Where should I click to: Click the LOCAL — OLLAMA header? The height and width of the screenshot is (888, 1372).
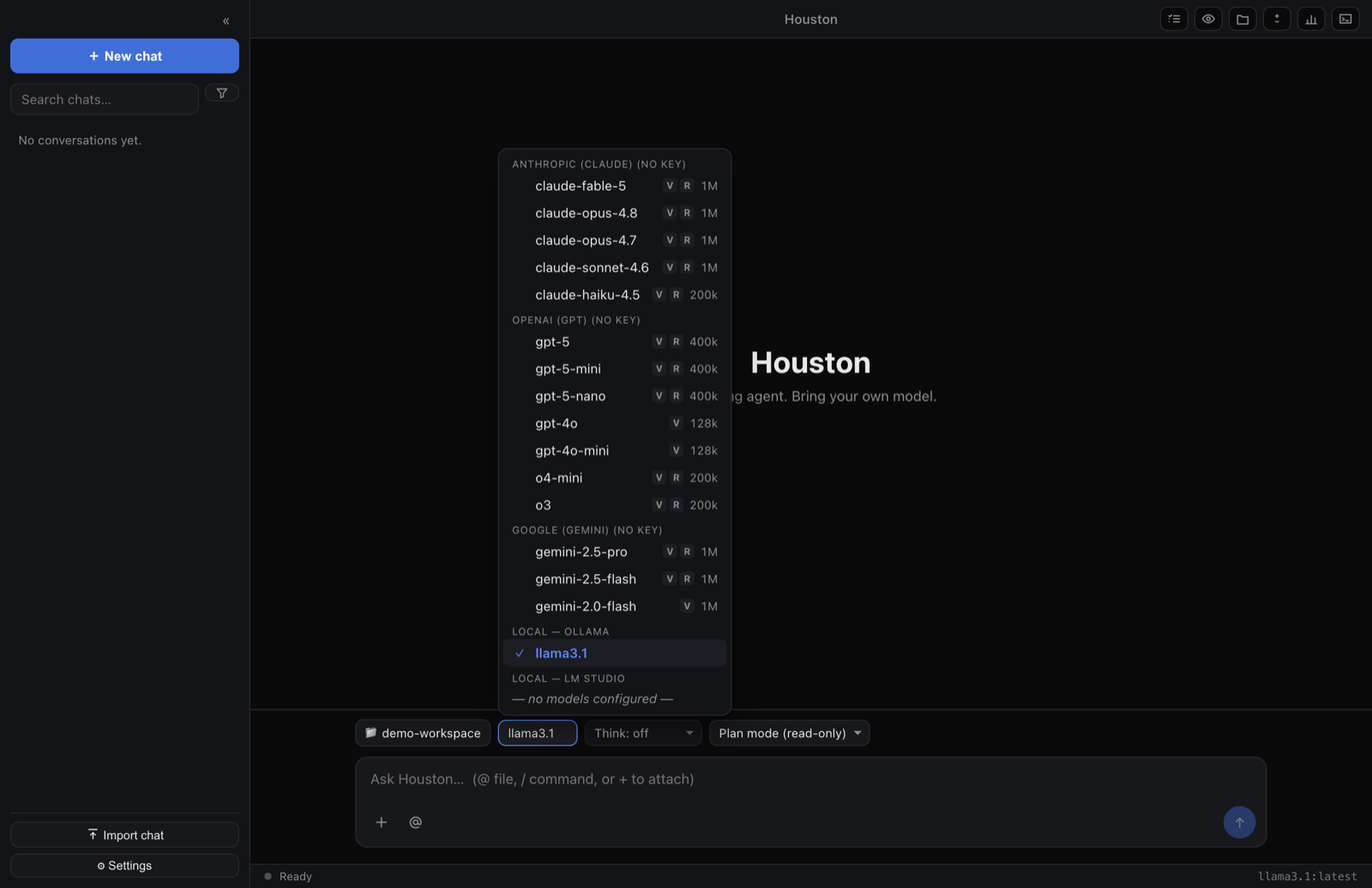point(561,631)
